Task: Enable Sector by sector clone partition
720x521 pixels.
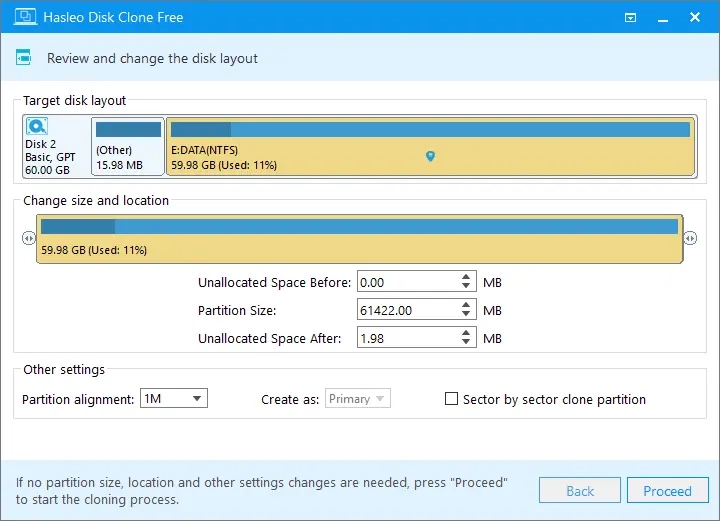Action: coord(451,398)
